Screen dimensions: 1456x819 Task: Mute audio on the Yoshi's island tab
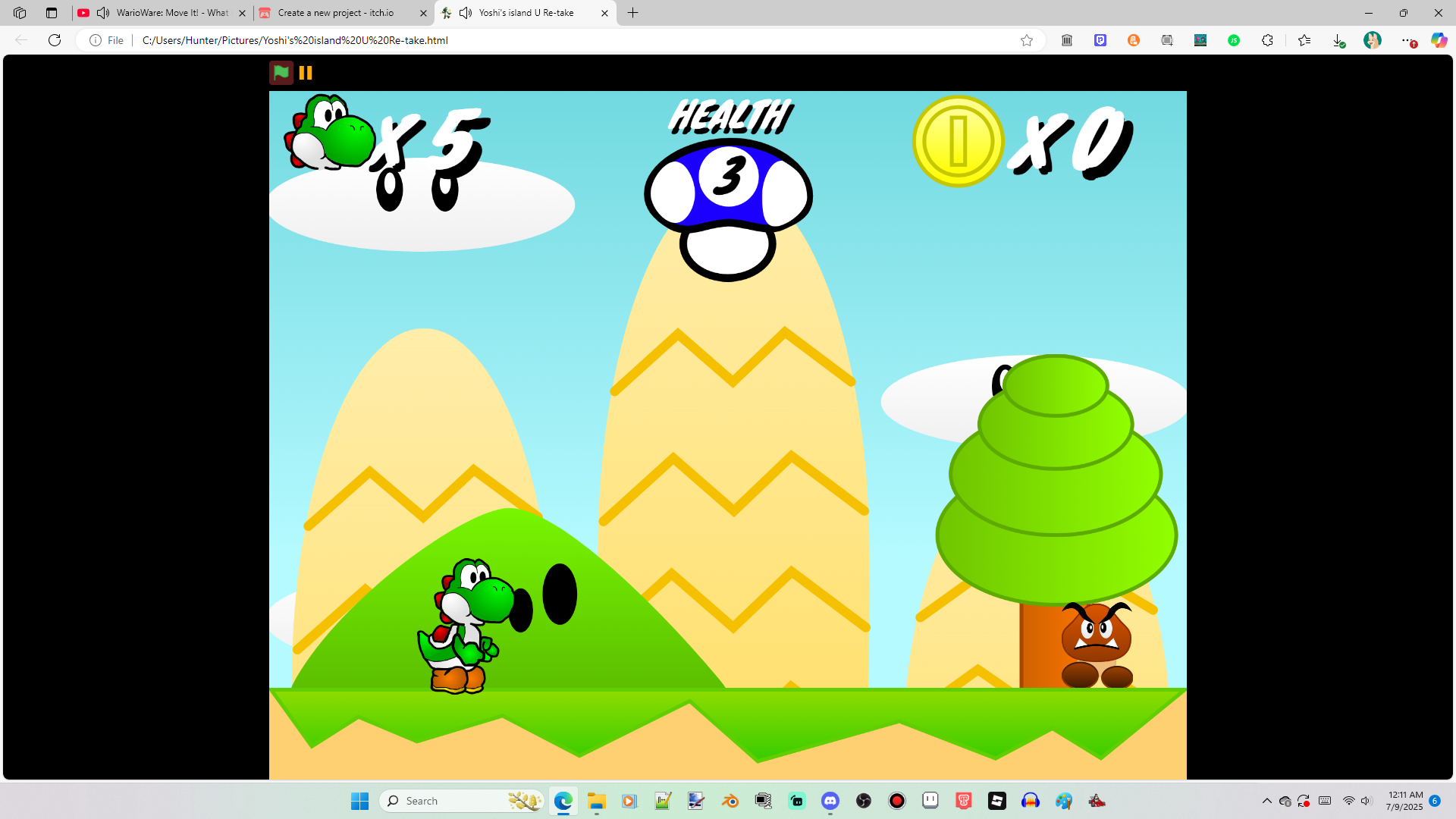click(x=466, y=13)
